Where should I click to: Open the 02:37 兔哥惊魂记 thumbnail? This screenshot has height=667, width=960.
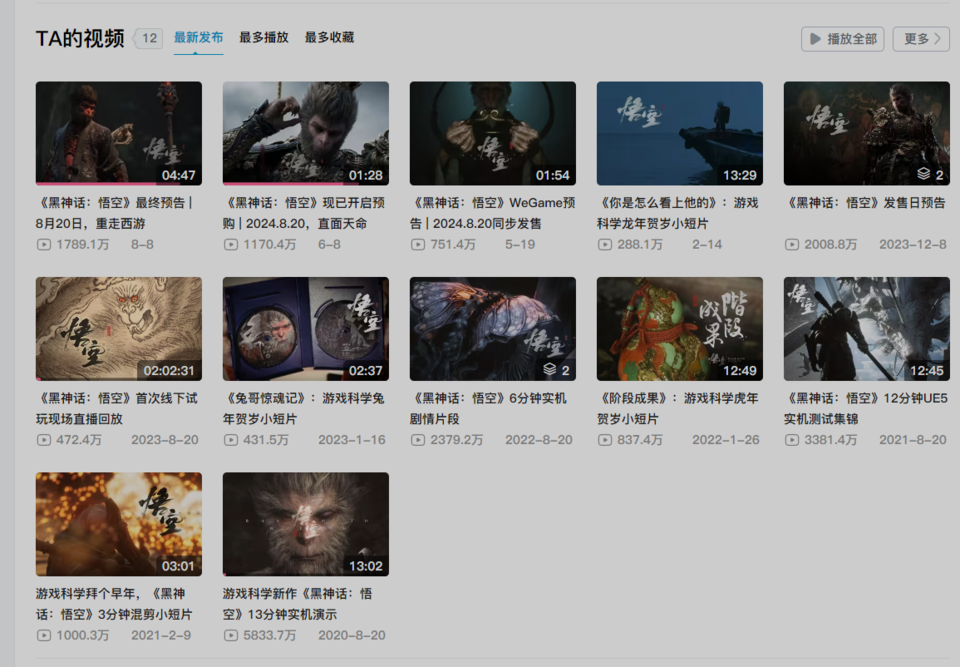pos(306,328)
